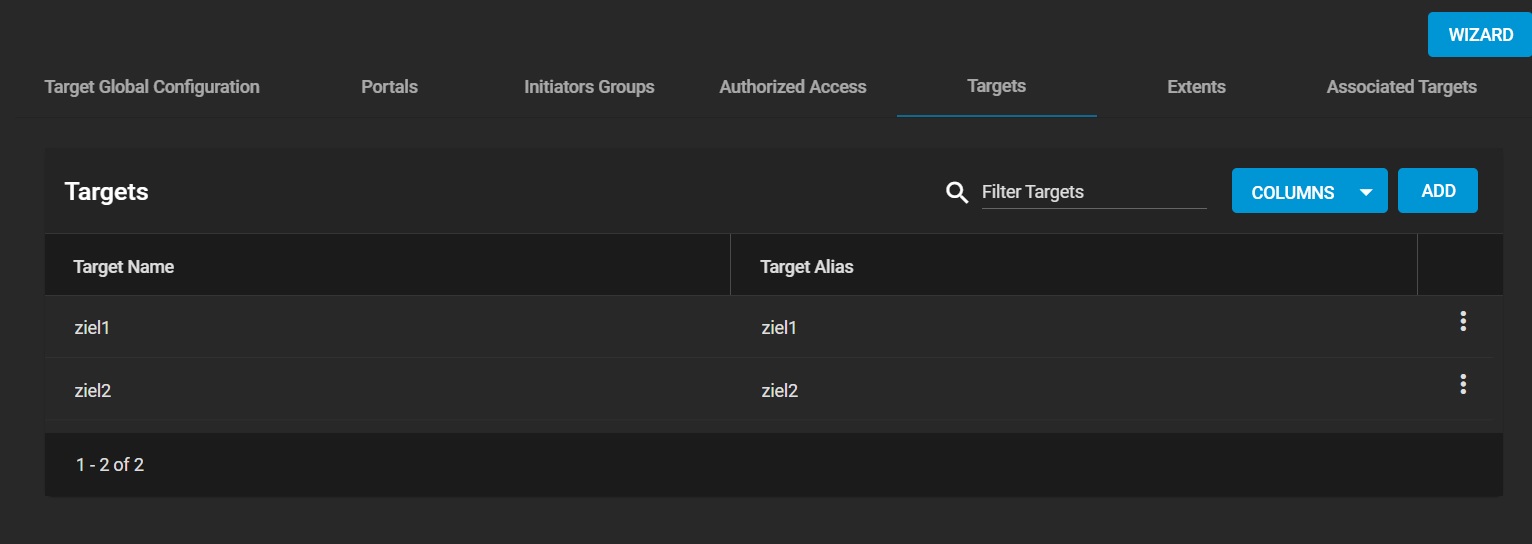Click the ADD target button
This screenshot has width=1532, height=544.
1437,191
